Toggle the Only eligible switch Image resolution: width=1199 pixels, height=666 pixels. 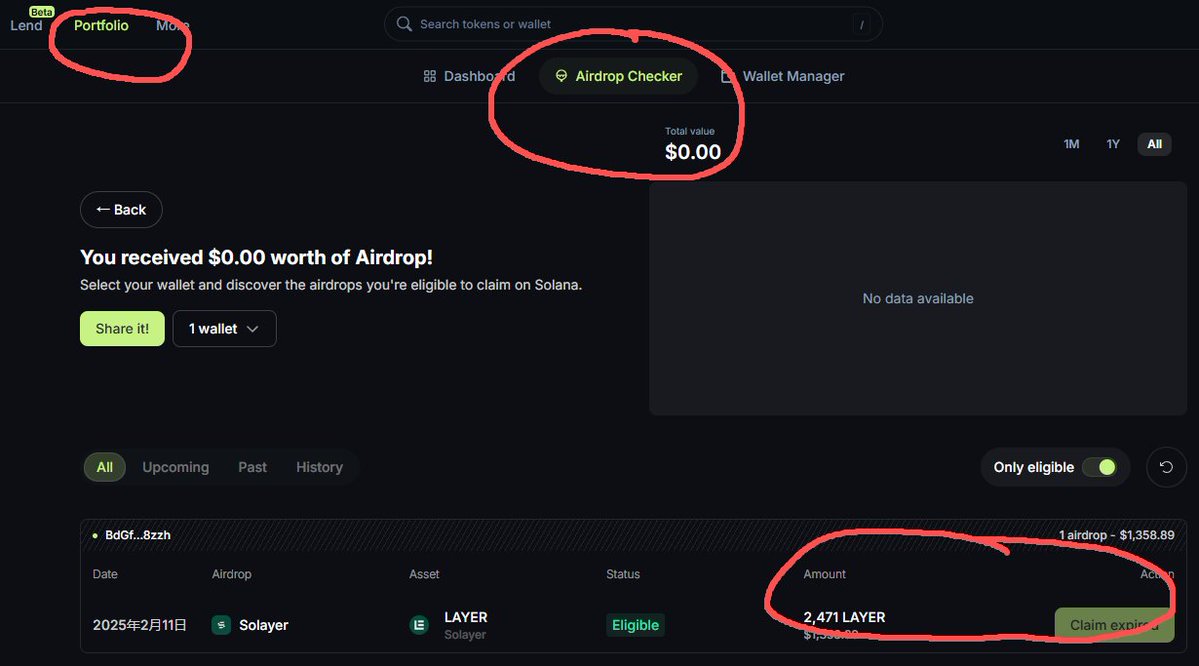(x=1100, y=467)
